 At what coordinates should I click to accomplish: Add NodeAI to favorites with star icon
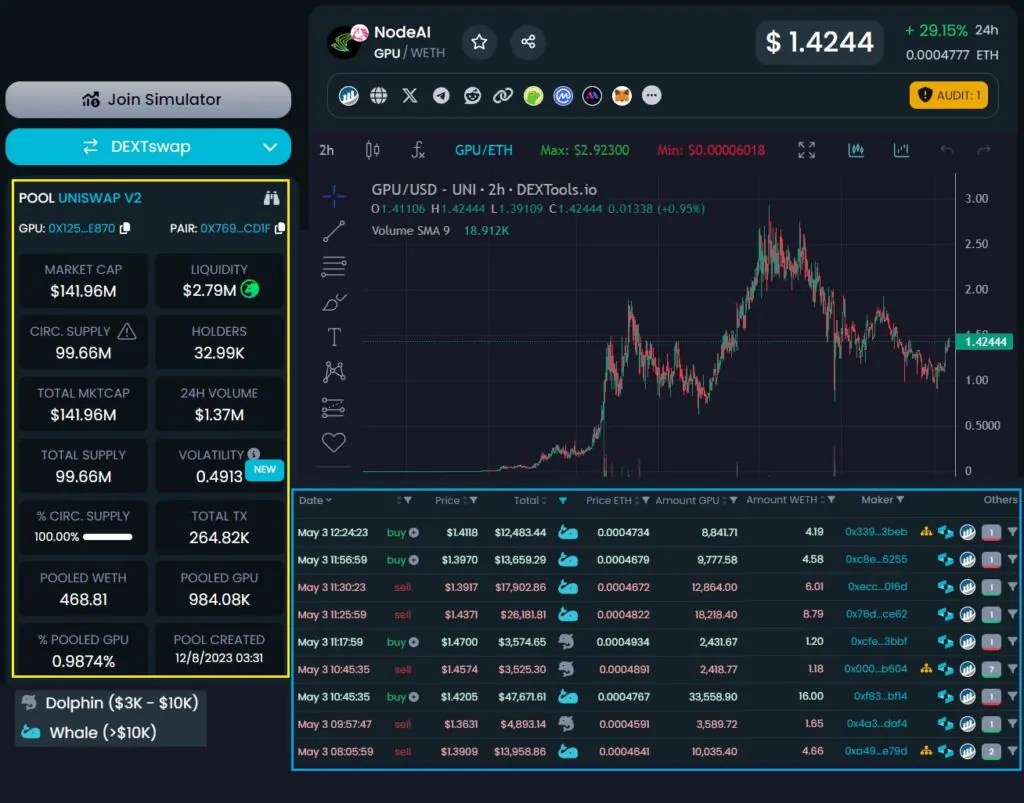(479, 42)
